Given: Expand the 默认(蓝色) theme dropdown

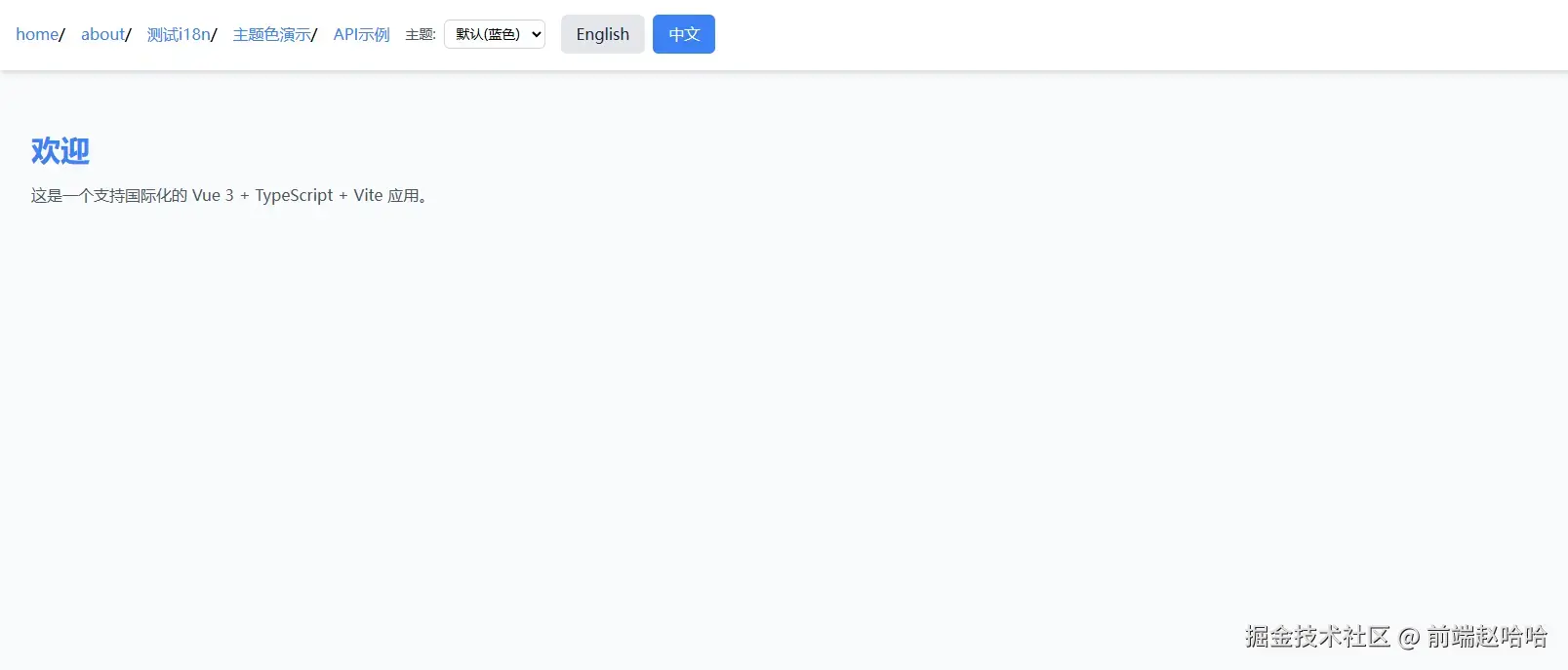Looking at the screenshot, I should [495, 34].
